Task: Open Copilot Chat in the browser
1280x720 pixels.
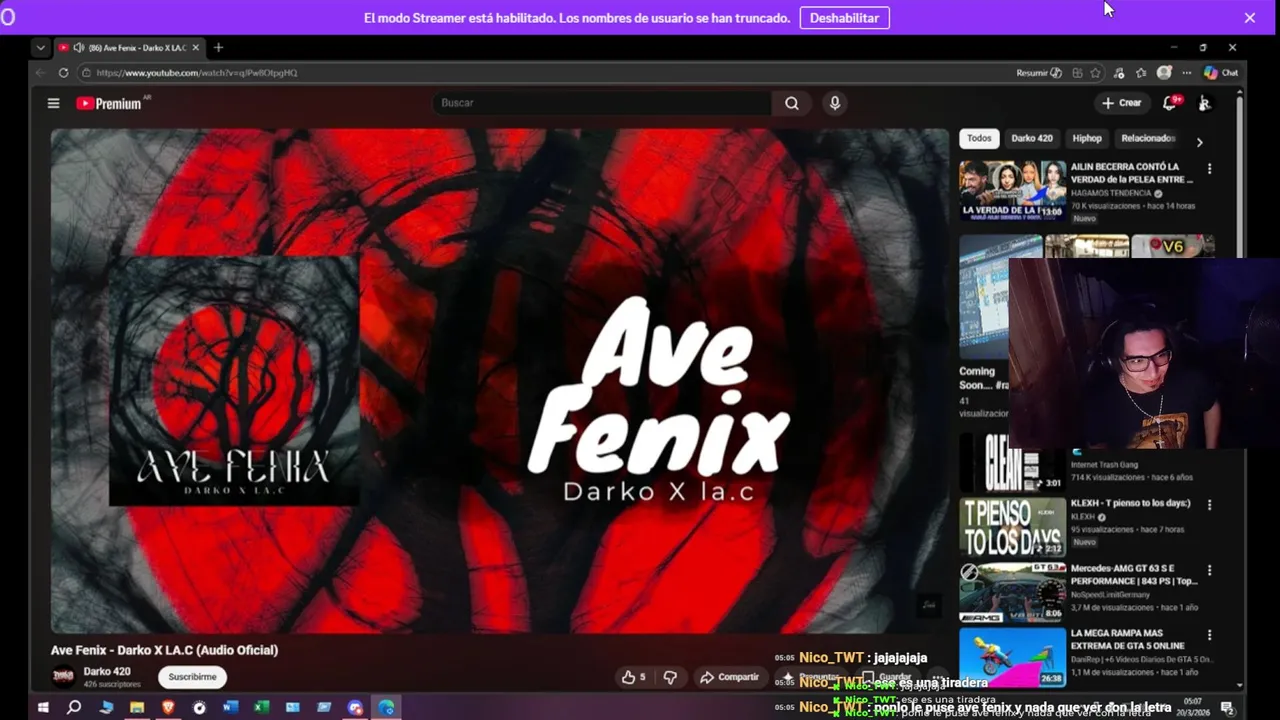Action: [1221, 73]
